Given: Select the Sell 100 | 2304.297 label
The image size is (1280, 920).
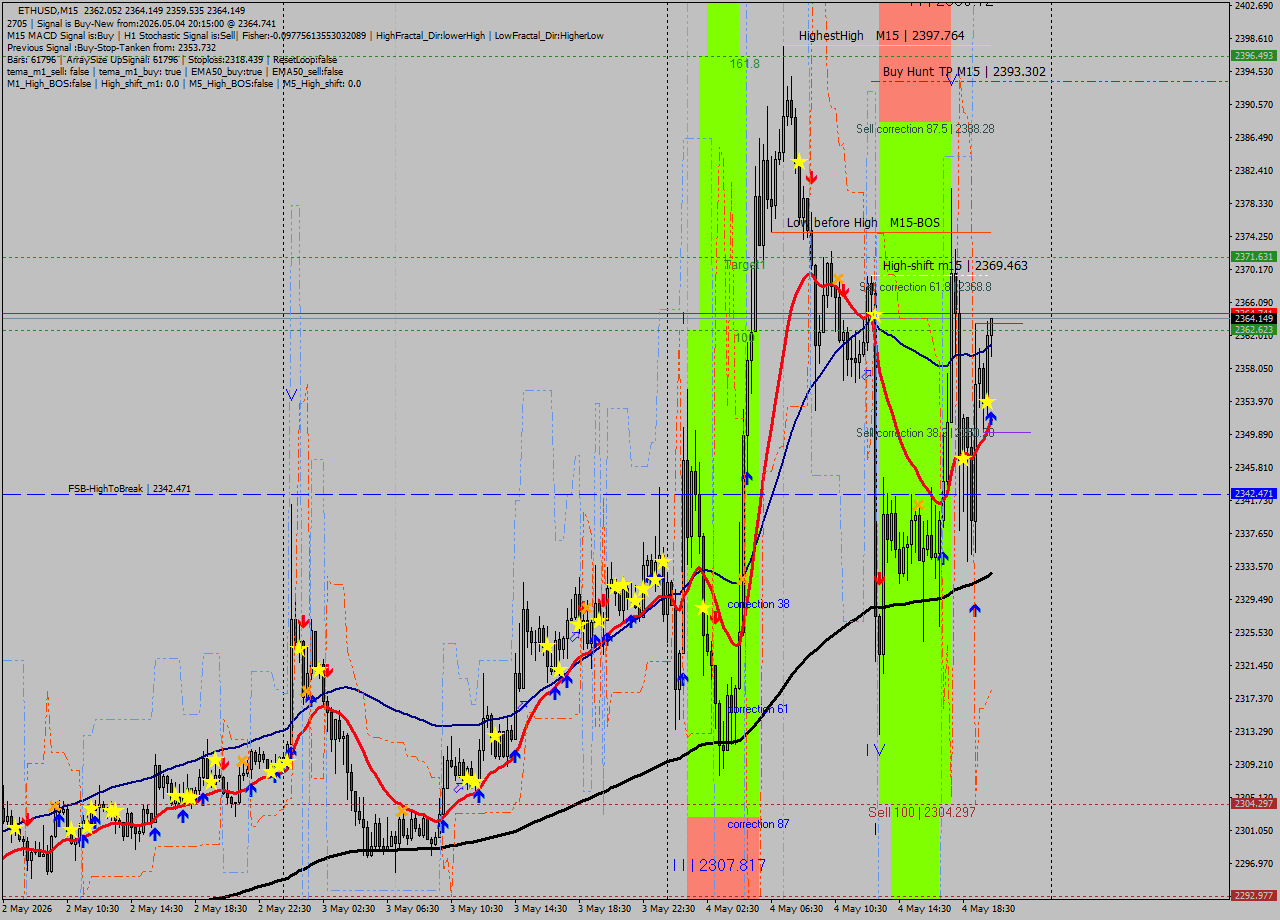Looking at the screenshot, I should 921,811.
